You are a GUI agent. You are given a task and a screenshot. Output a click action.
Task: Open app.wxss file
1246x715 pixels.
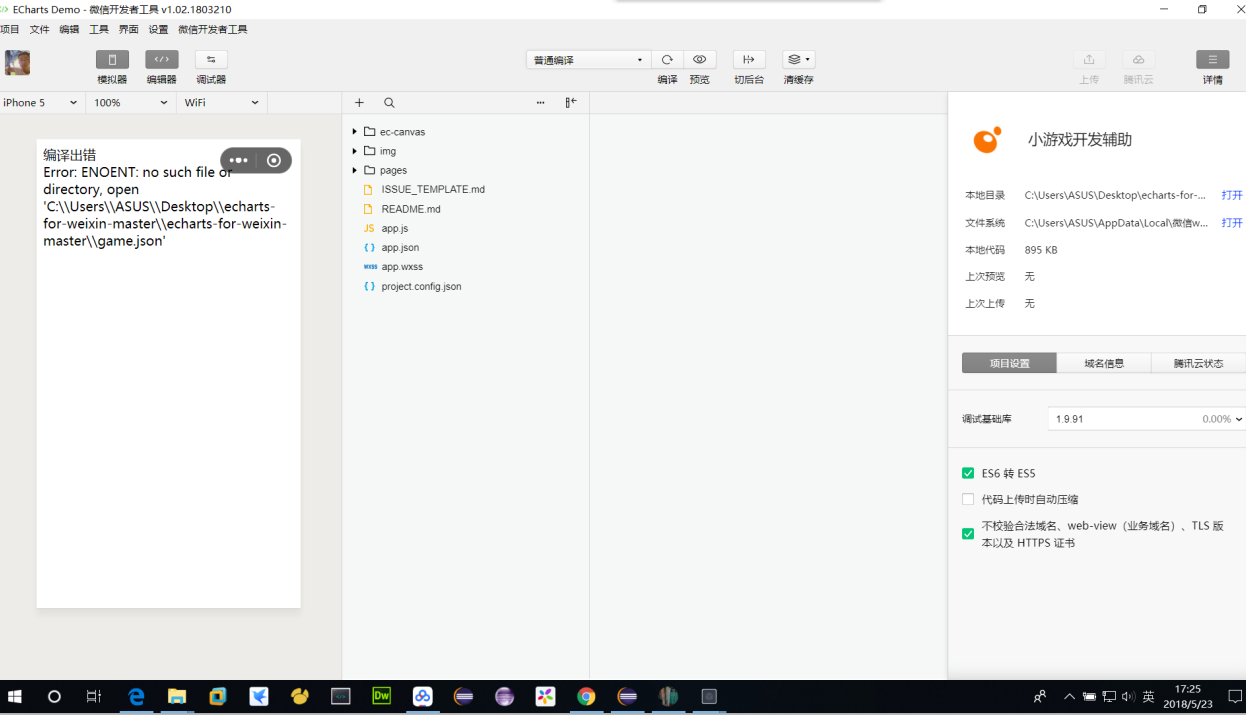click(x=402, y=267)
